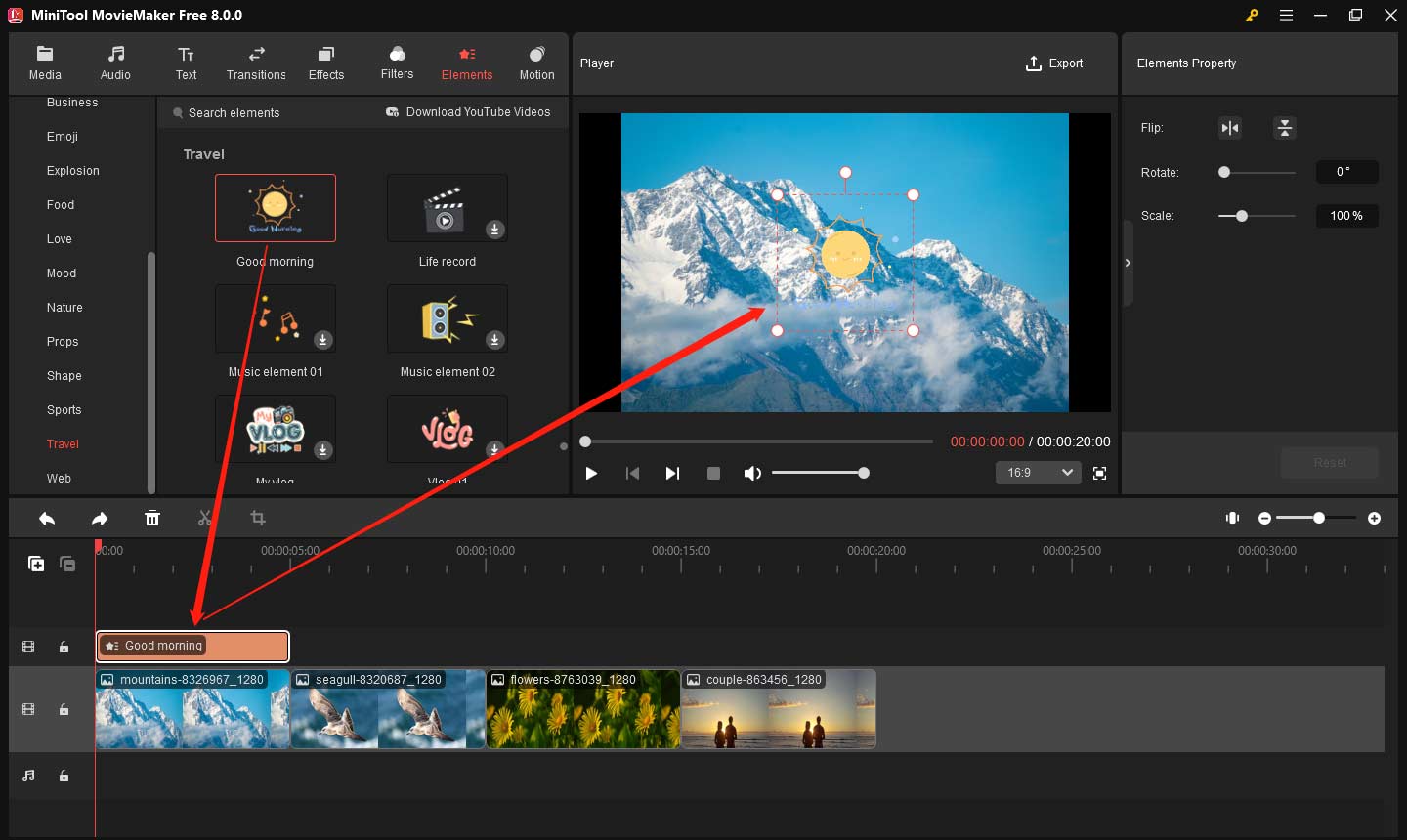Choose the Emoji elements category
Image resolution: width=1407 pixels, height=840 pixels.
63,137
